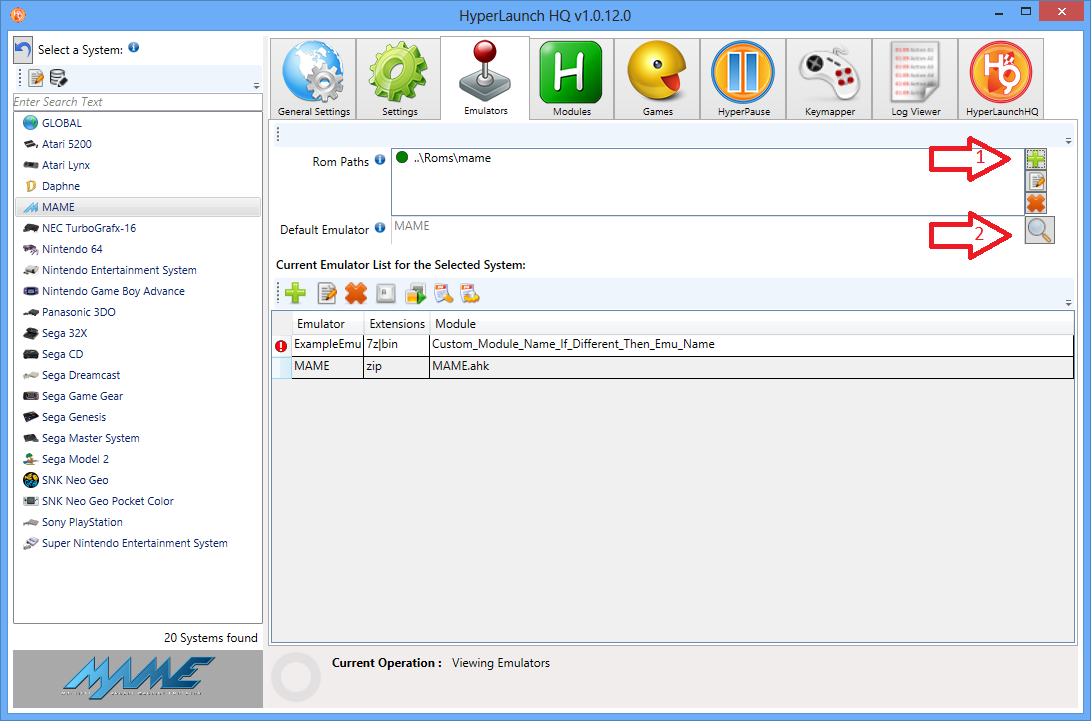Viewport: 1091px width, 721px height.
Task: Open the Modules tab
Action: tap(571, 79)
